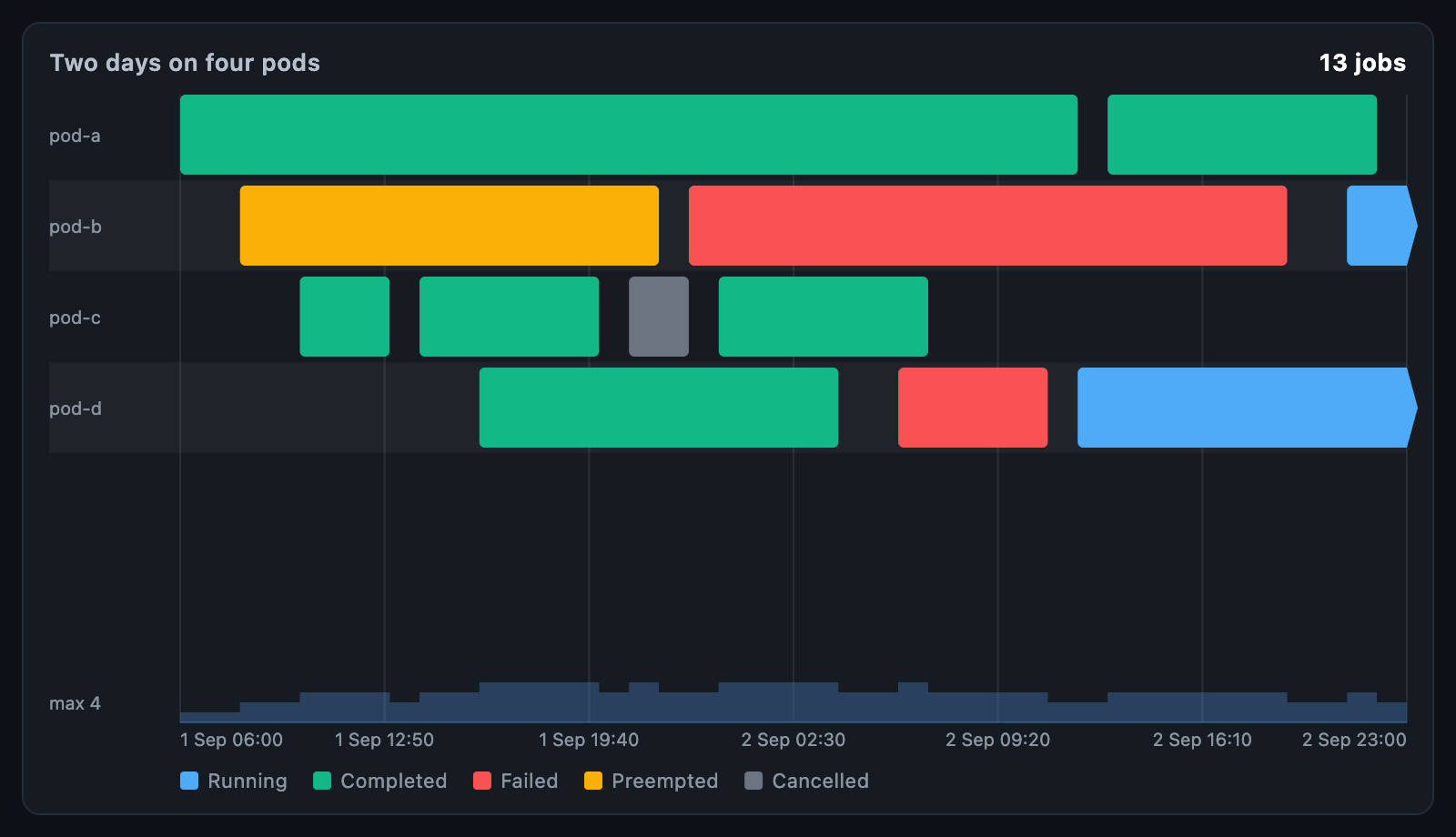
Task: Click the pod-a row label
Action: click(x=75, y=136)
